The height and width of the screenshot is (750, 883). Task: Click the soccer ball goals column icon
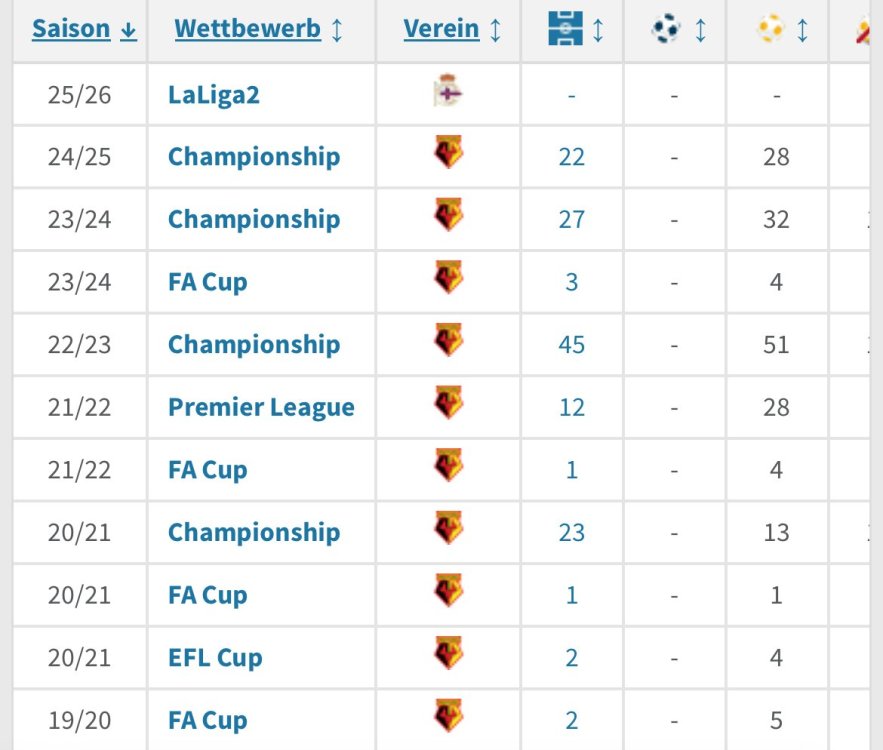(665, 30)
